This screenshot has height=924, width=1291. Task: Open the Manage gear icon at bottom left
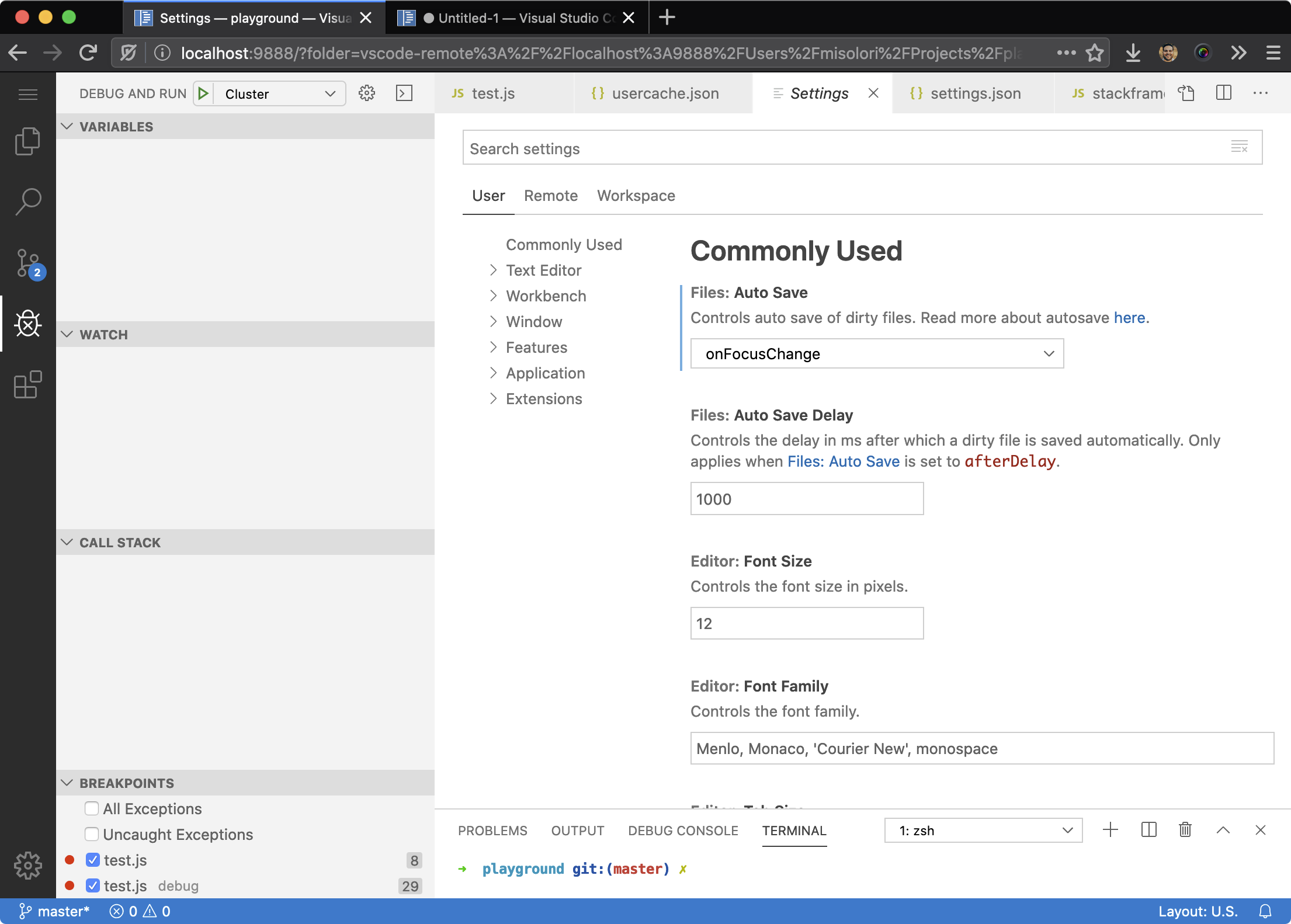[x=27, y=866]
